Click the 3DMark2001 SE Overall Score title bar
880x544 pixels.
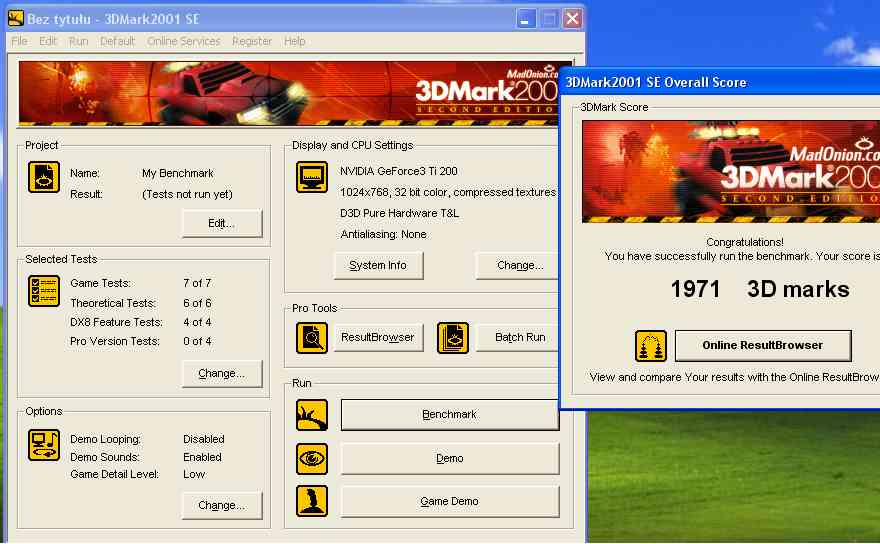click(721, 83)
